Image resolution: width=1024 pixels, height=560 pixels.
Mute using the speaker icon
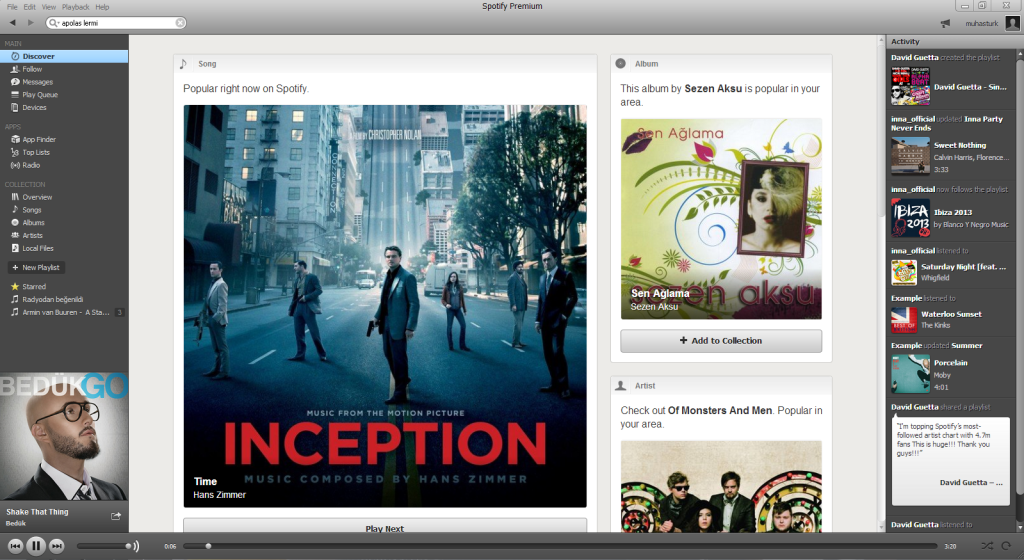tap(136, 546)
